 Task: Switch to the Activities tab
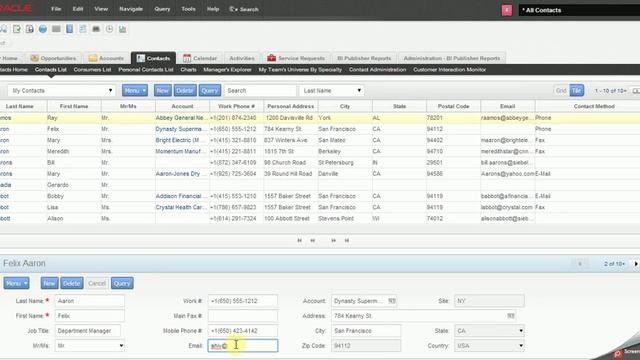(242, 58)
